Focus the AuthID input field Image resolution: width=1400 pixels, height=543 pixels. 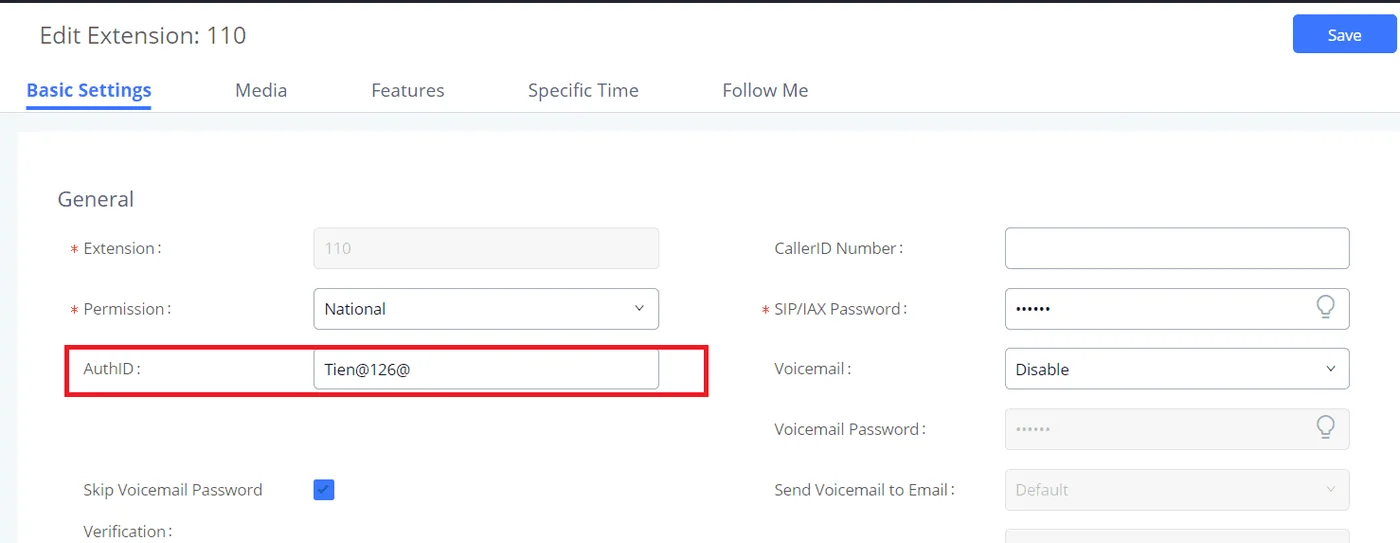click(486, 369)
